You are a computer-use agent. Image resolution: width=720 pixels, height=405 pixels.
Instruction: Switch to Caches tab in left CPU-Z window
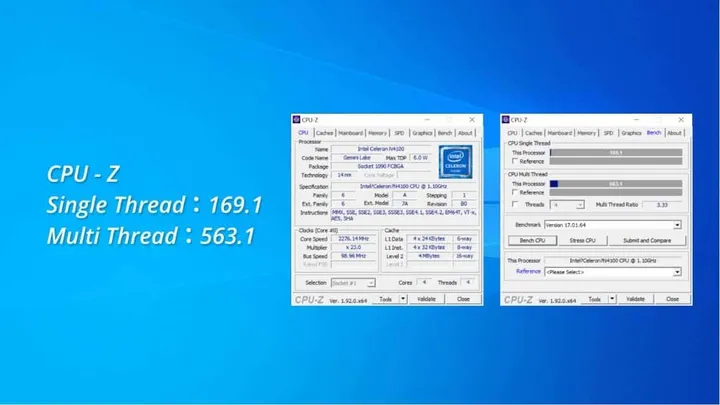[324, 133]
